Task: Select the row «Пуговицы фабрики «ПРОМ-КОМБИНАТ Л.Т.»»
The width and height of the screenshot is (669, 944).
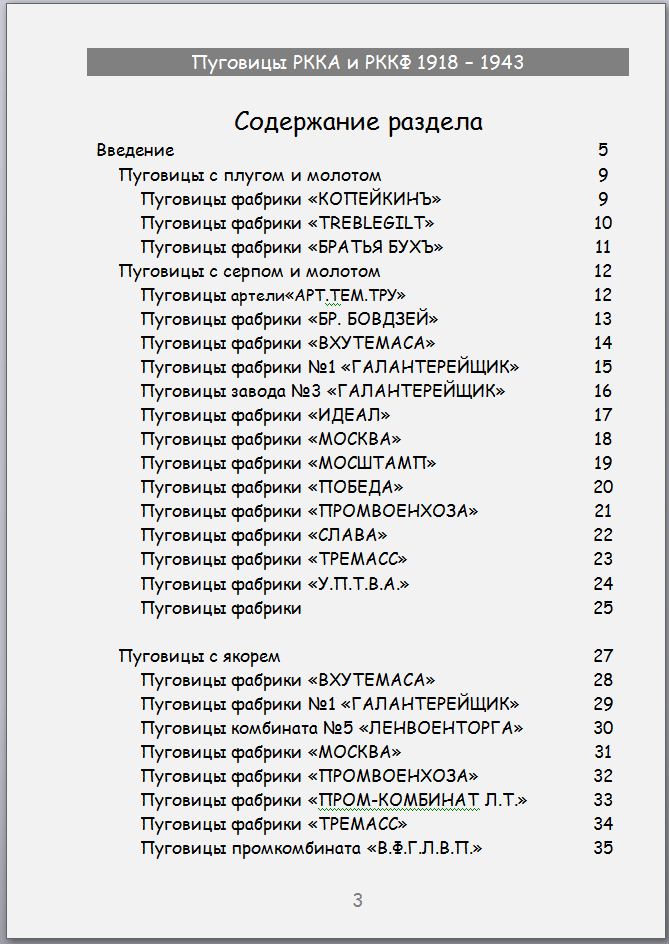Action: [334, 800]
